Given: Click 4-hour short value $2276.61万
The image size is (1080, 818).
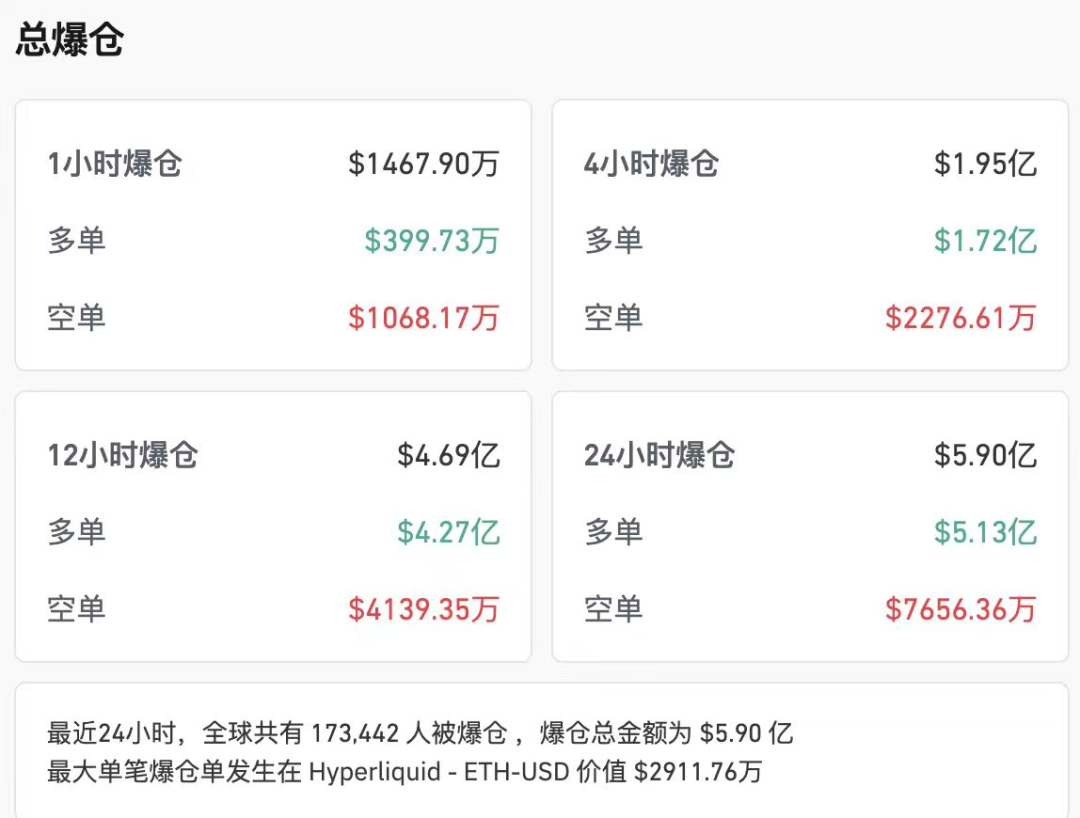Looking at the screenshot, I should point(961,318).
